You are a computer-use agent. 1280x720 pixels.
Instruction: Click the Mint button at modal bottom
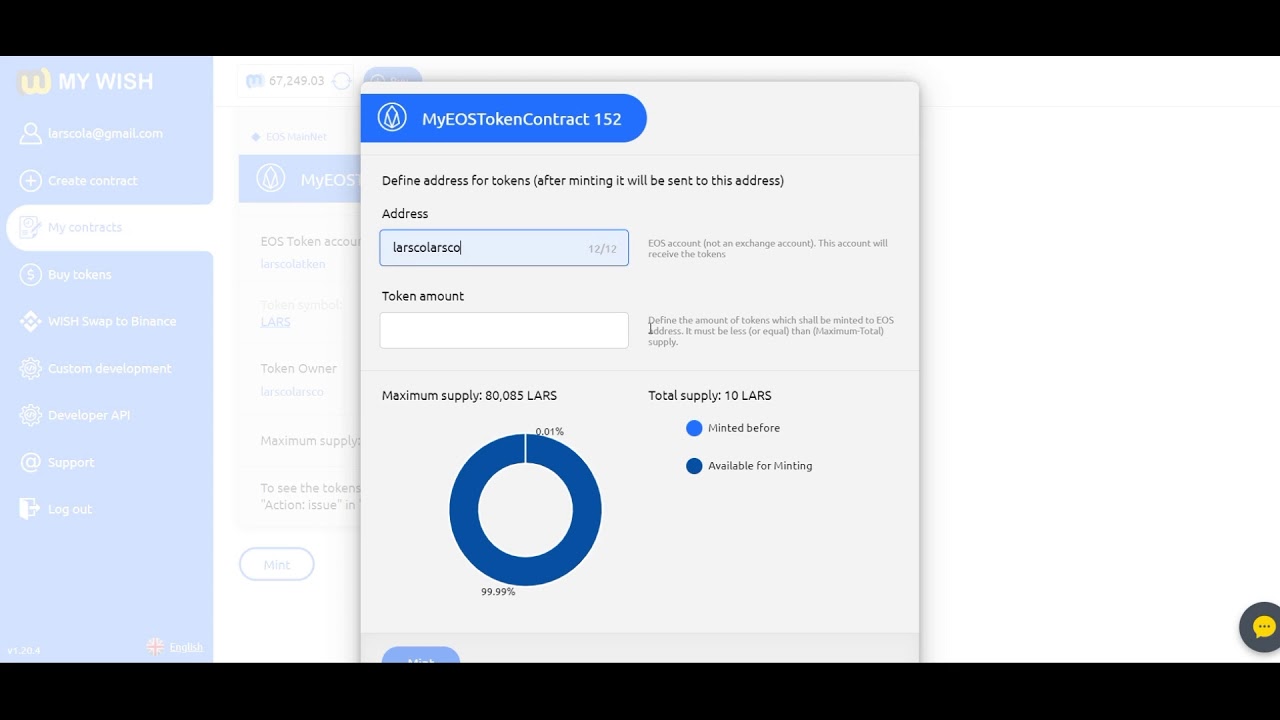(x=421, y=656)
